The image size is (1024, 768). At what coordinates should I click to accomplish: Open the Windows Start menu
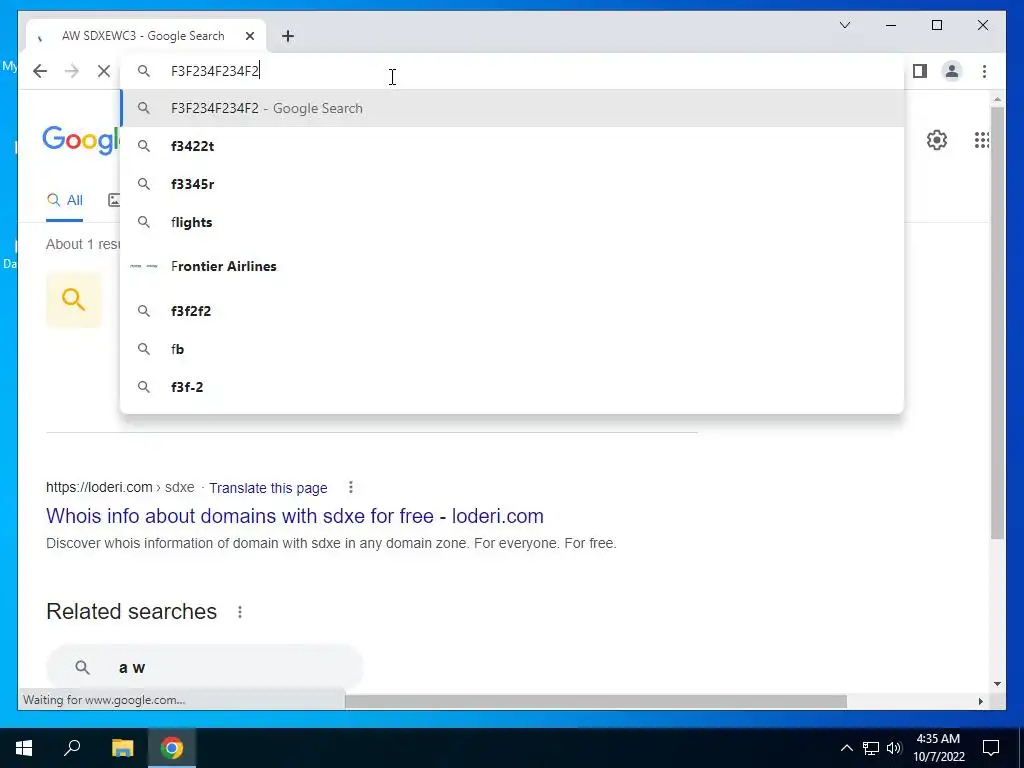[24, 748]
